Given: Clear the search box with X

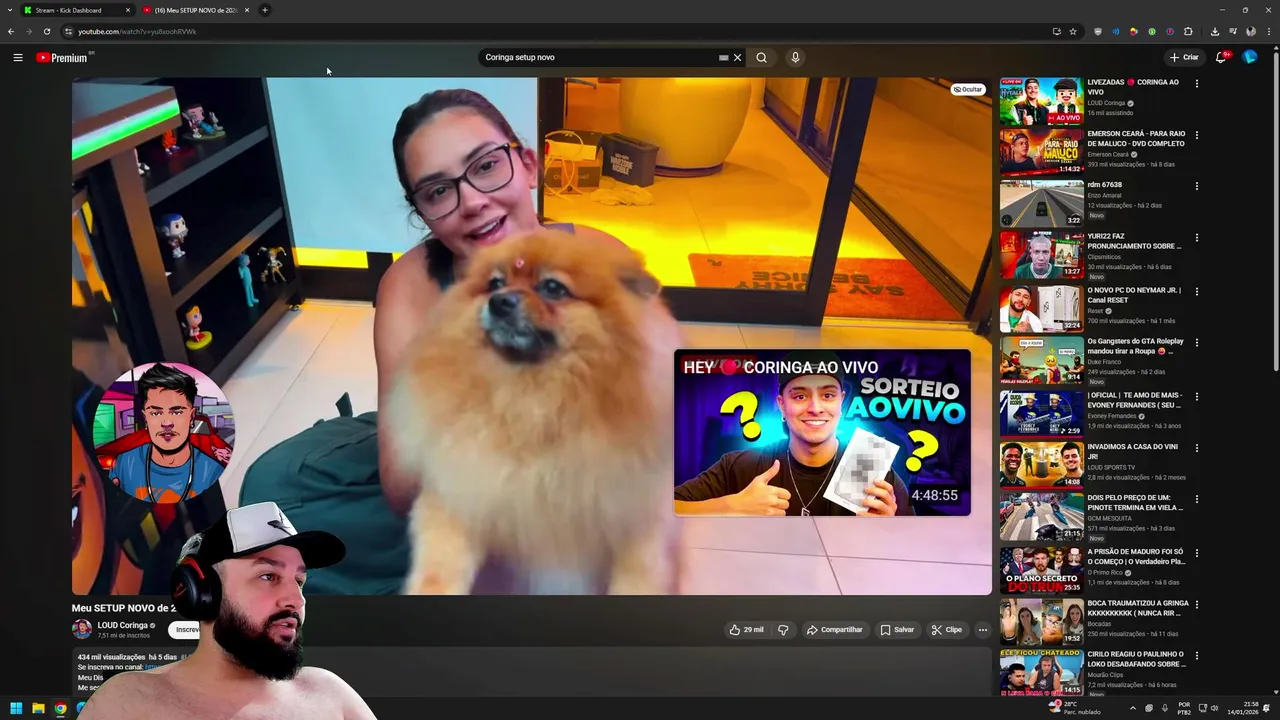Looking at the screenshot, I should point(738,57).
